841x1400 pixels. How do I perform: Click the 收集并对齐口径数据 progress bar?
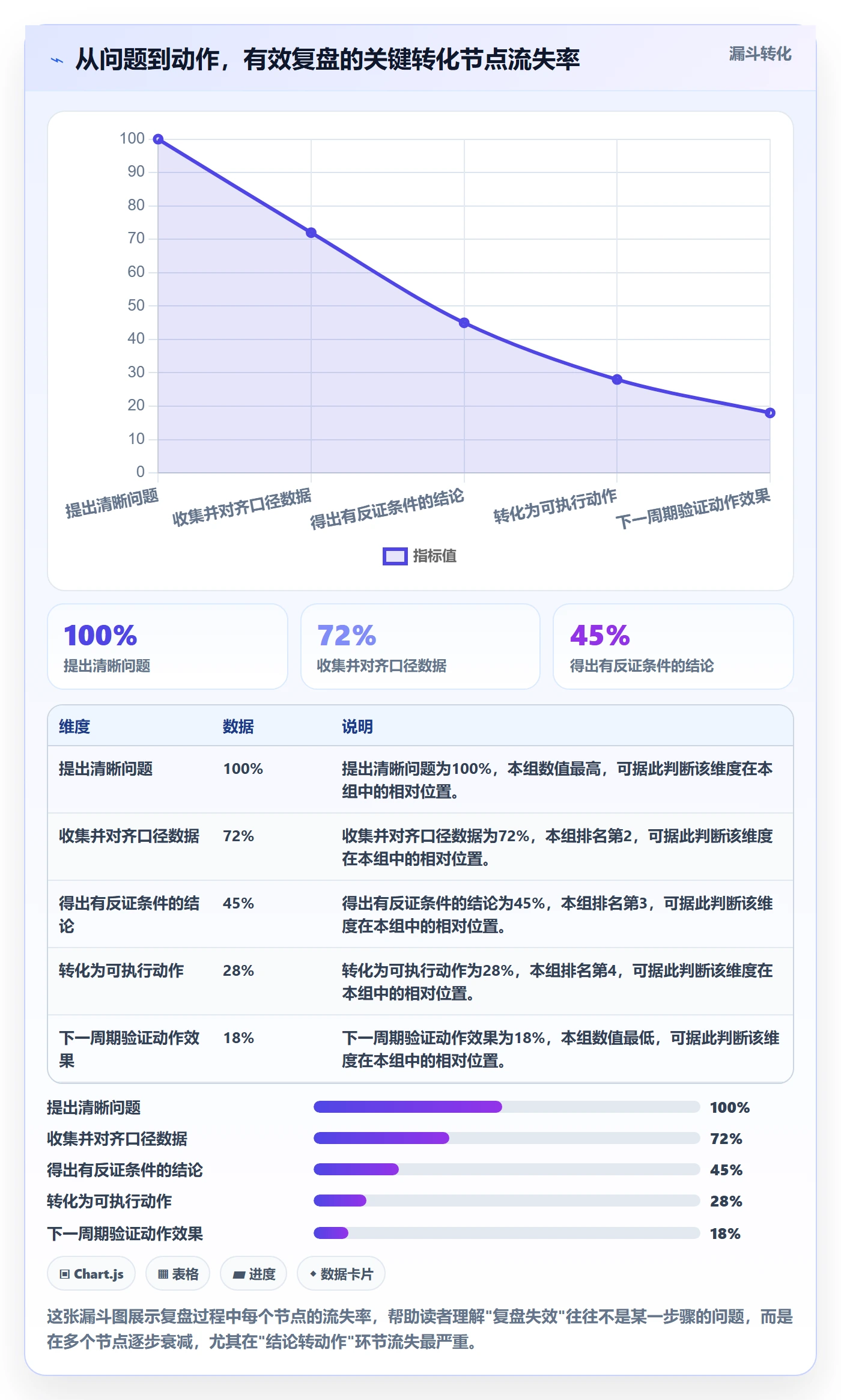tap(507, 1138)
